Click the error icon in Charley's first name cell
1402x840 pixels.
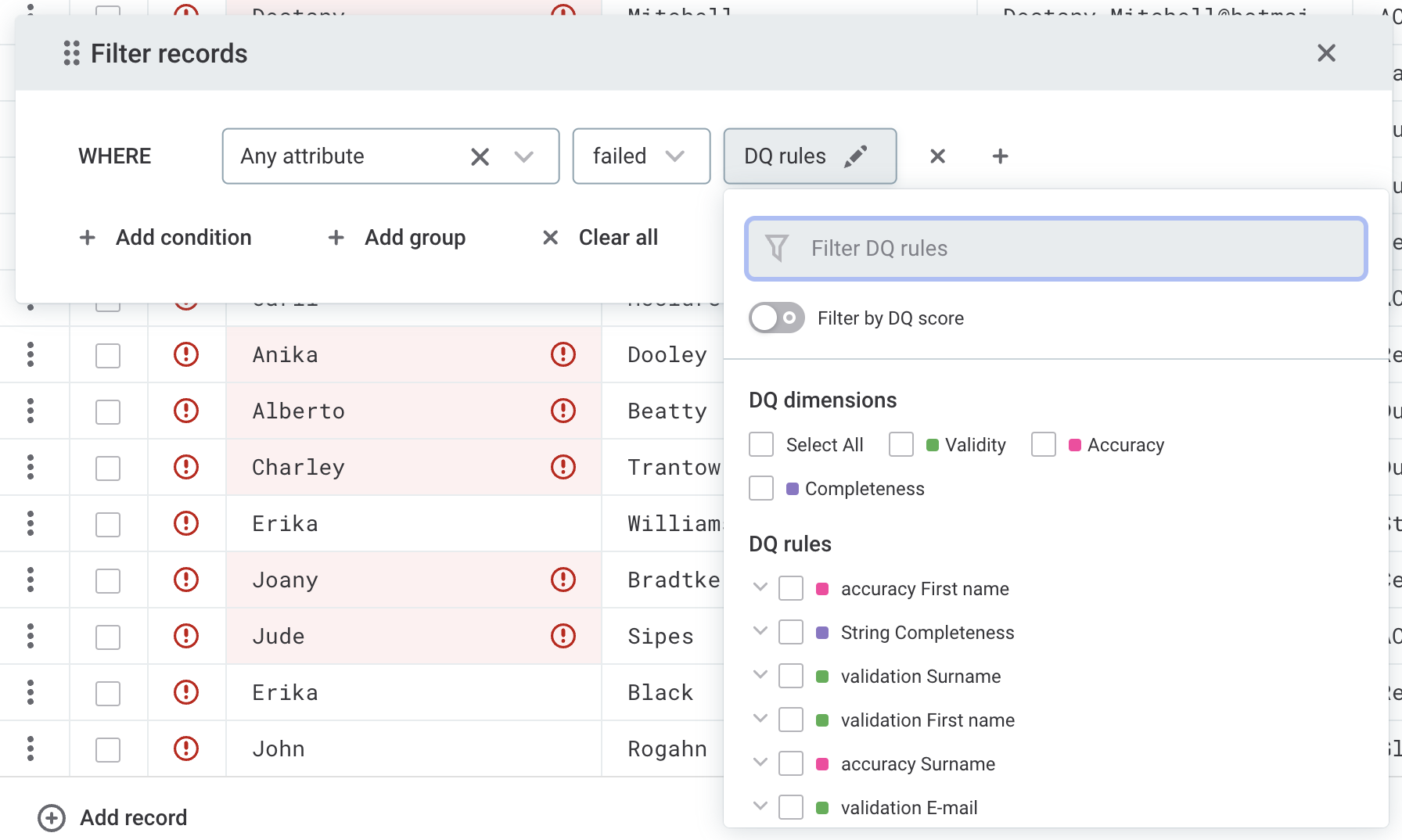point(563,467)
